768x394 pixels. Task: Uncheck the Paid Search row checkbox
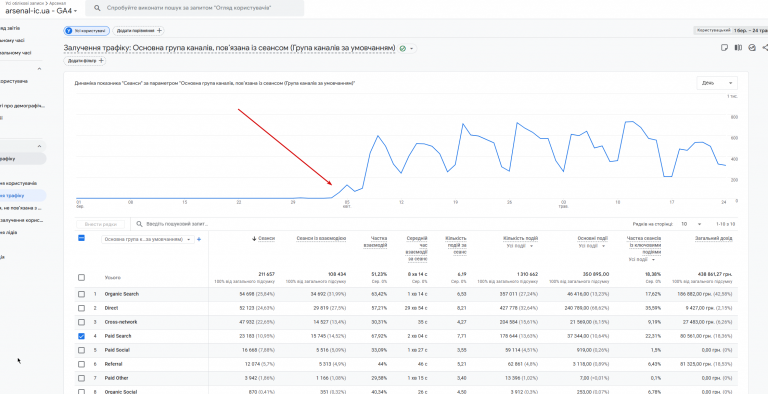pos(81,336)
